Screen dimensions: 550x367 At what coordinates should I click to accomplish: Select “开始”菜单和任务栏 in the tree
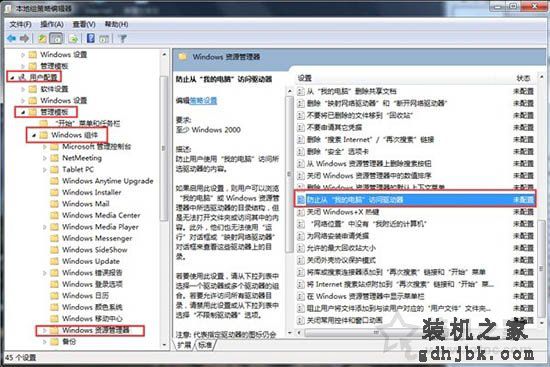pos(87,124)
